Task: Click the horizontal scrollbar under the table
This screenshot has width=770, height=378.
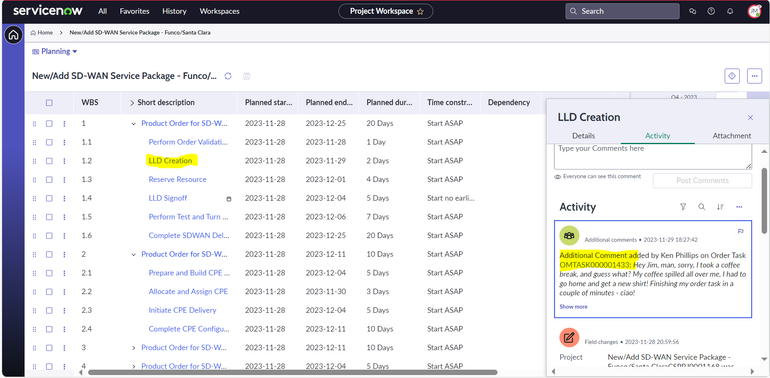Action: (293, 373)
